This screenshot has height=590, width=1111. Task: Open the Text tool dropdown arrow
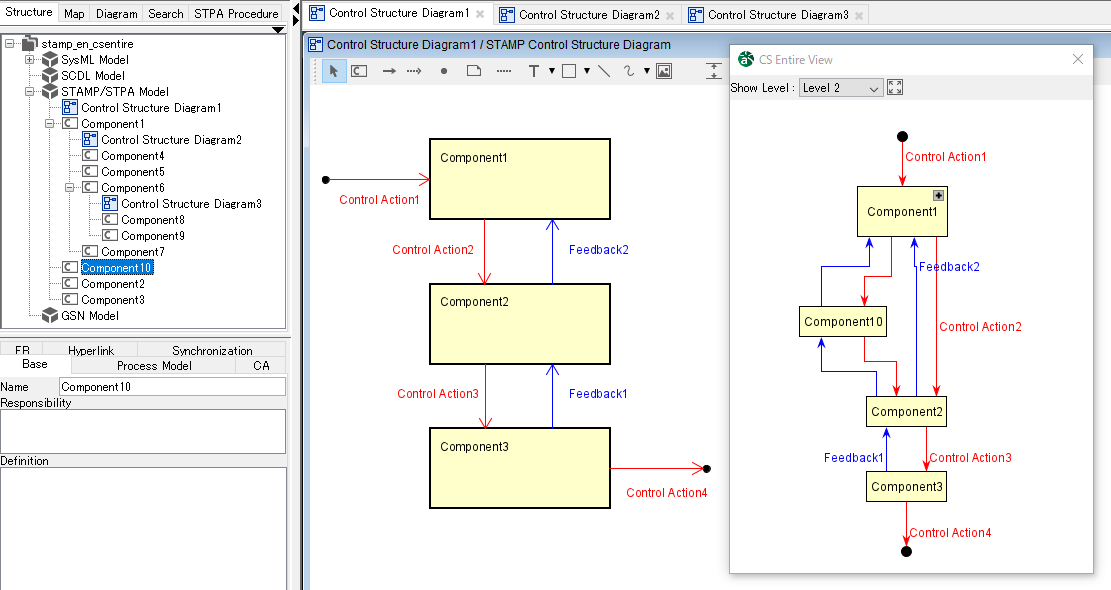551,71
